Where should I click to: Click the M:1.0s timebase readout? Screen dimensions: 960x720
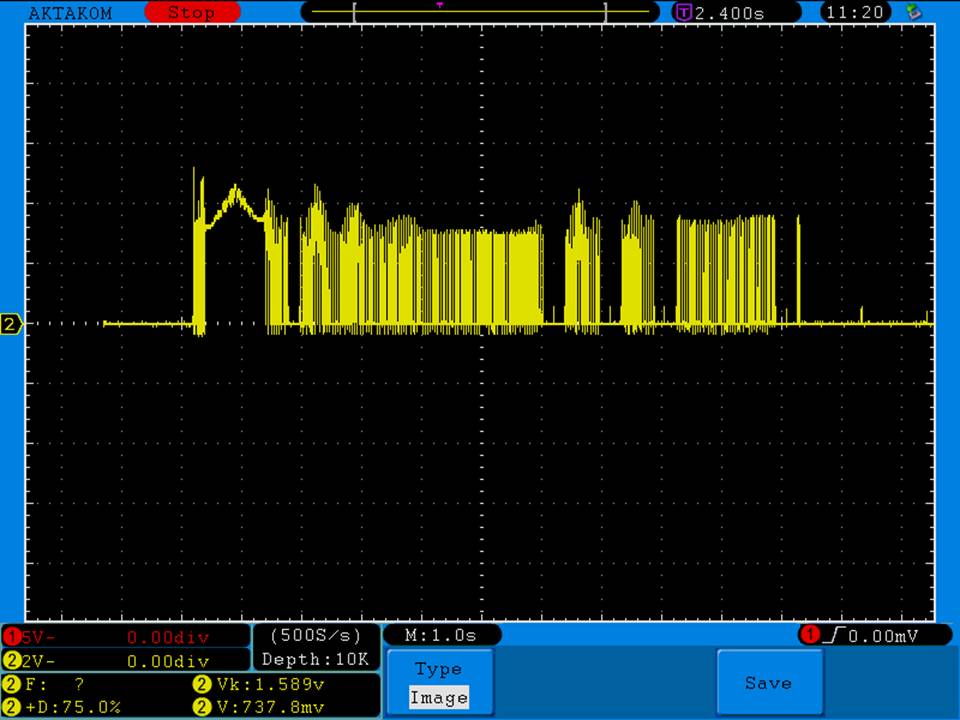click(x=441, y=636)
